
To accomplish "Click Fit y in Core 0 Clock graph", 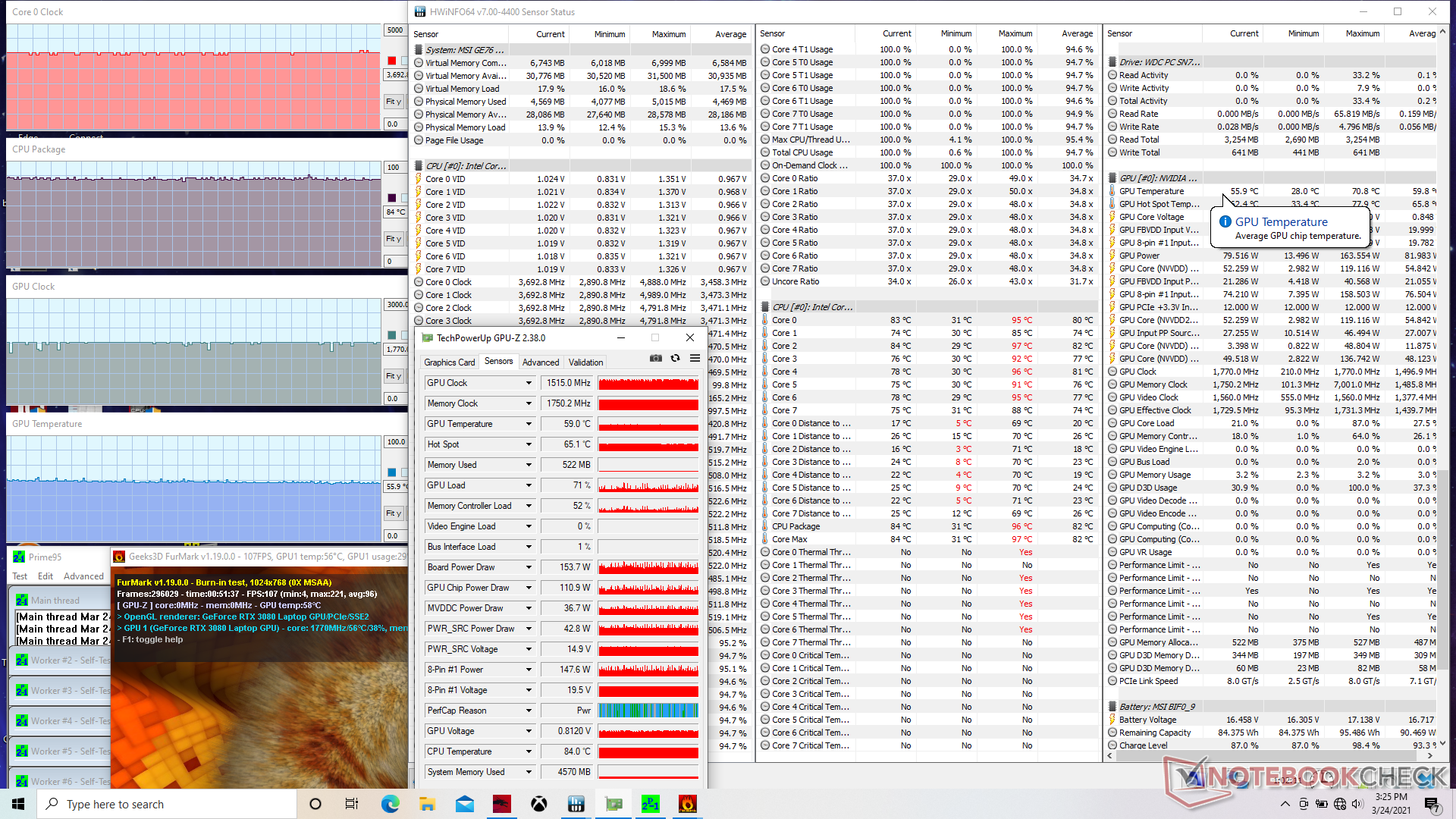I will 394,102.
